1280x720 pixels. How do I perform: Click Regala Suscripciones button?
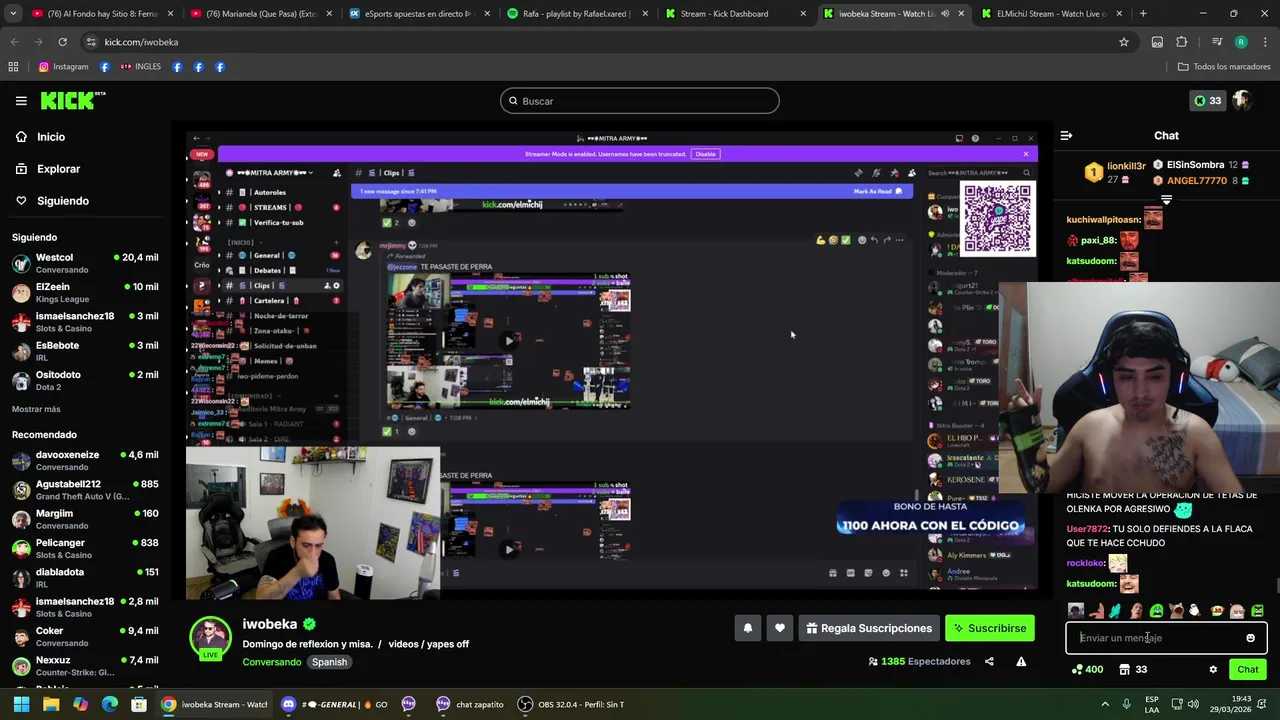[x=869, y=628]
